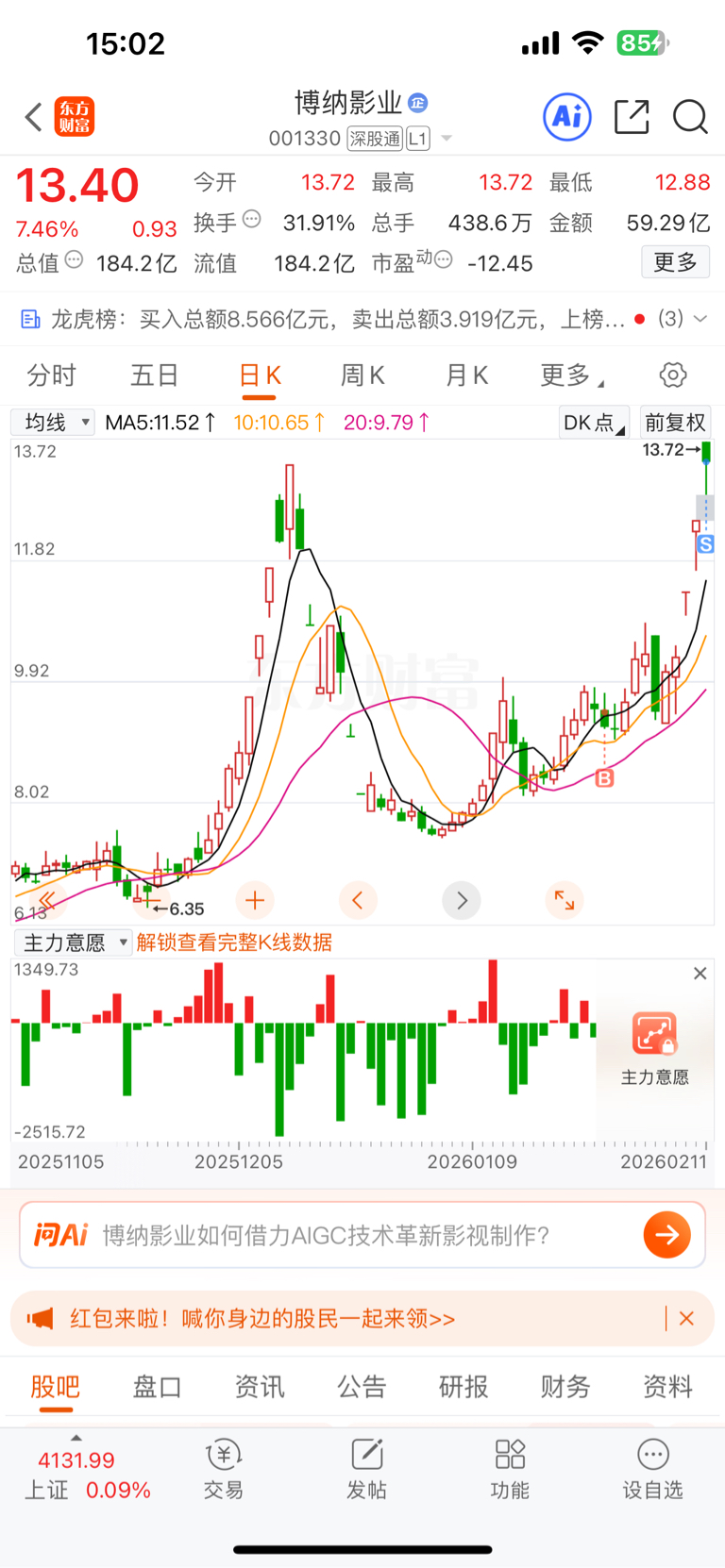Tap L1 level badge
The width and height of the screenshot is (725, 1568).
[x=418, y=139]
